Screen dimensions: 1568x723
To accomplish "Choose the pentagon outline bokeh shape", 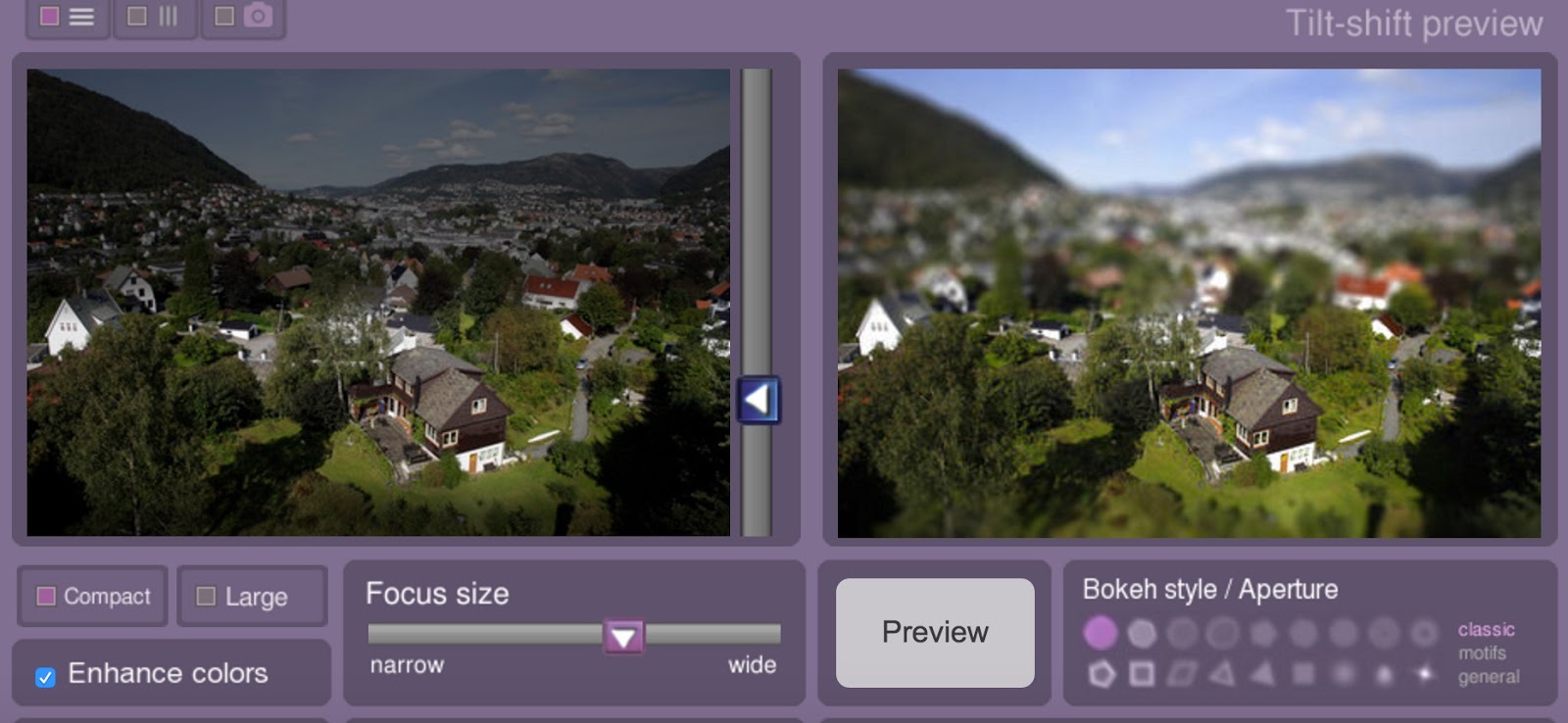I will point(1102,674).
